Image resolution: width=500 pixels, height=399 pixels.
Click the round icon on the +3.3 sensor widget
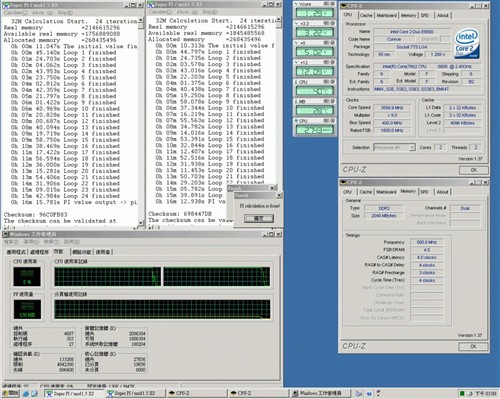332,23
